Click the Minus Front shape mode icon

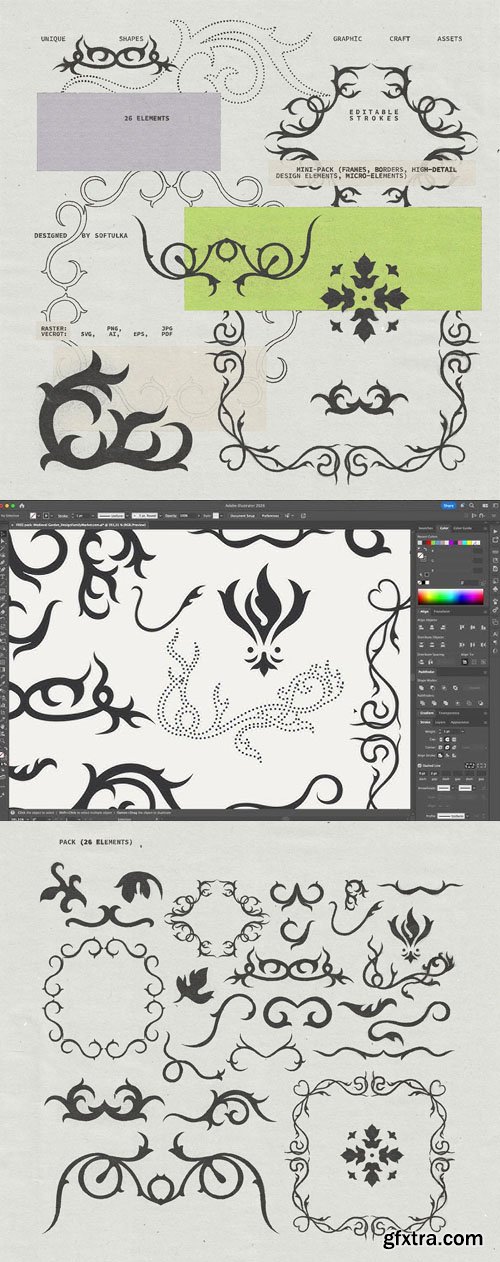[x=433, y=688]
